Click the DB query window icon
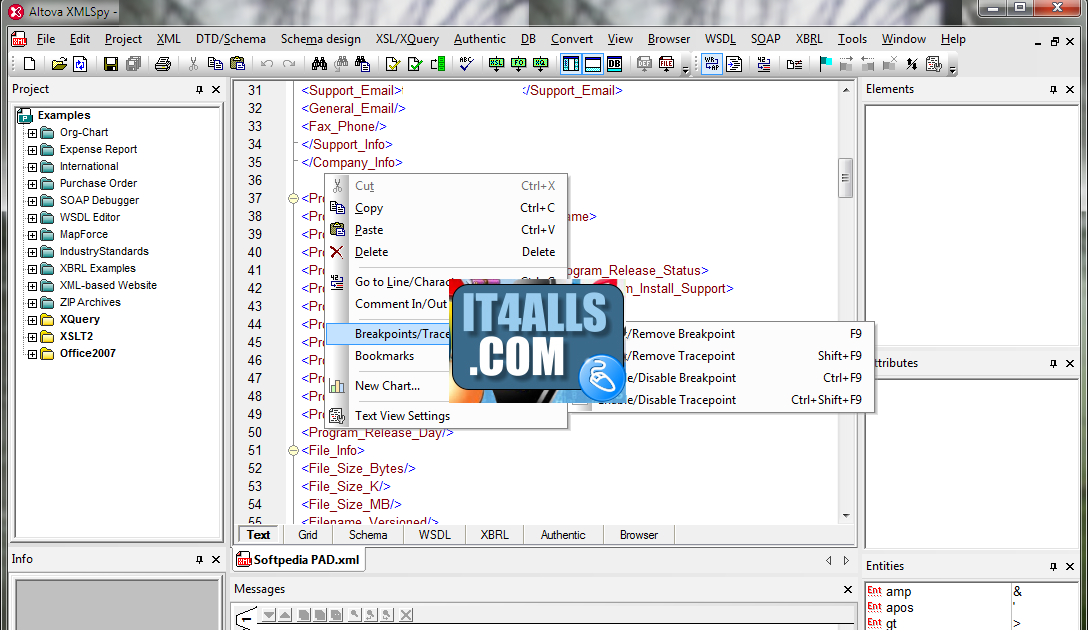The width and height of the screenshot is (1088, 630). (x=614, y=64)
